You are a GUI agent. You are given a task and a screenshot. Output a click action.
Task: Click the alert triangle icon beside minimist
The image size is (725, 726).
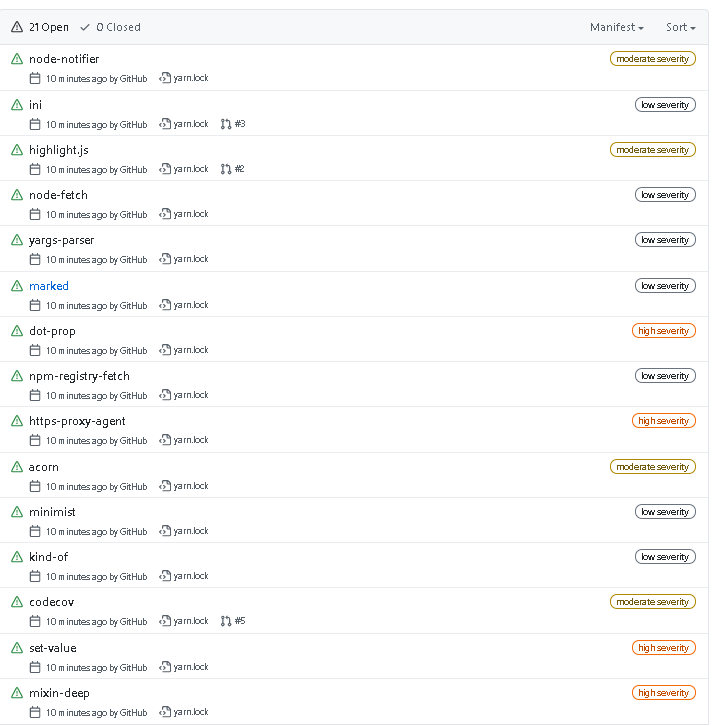pos(17,512)
